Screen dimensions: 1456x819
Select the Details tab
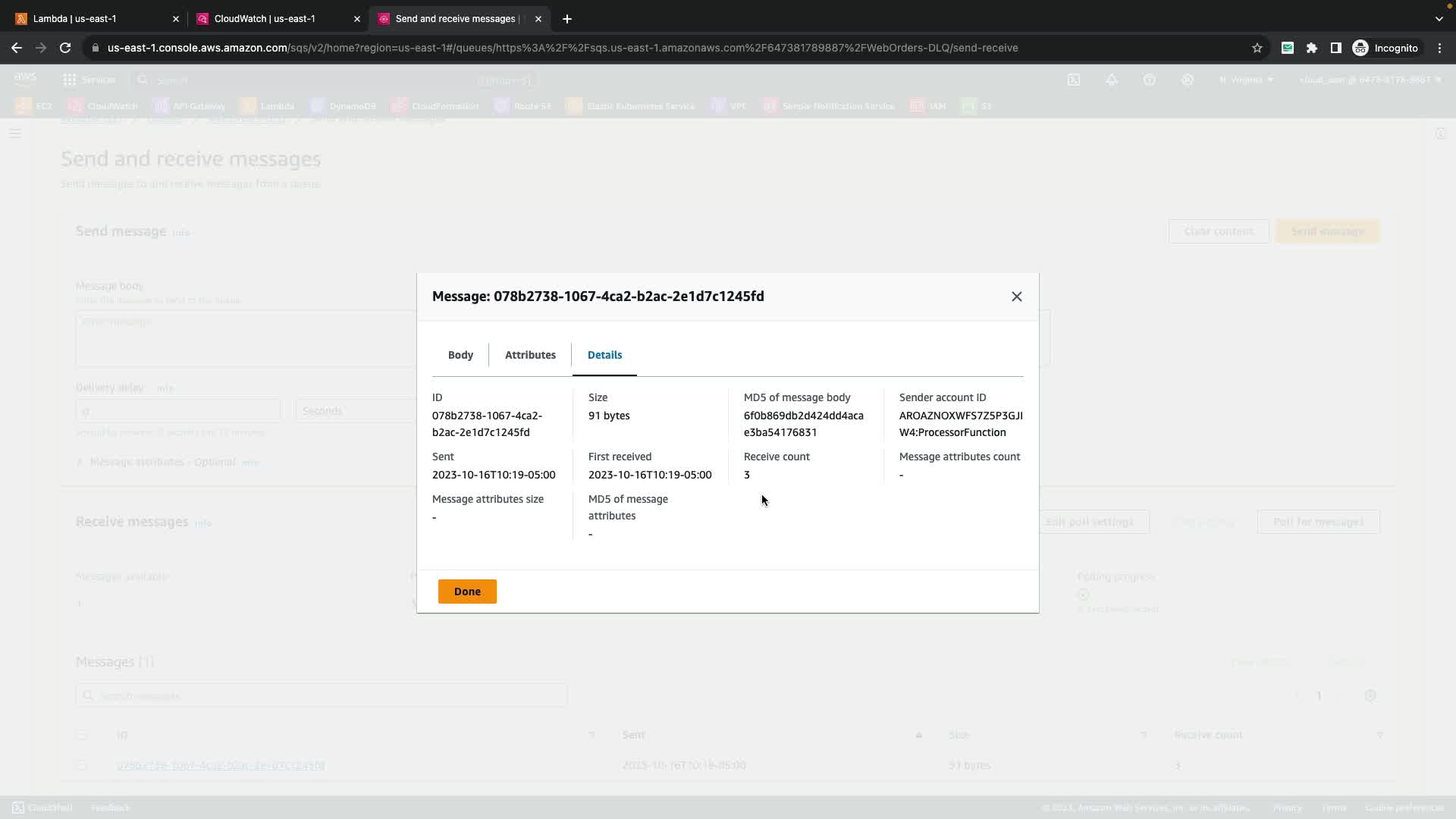[604, 355]
